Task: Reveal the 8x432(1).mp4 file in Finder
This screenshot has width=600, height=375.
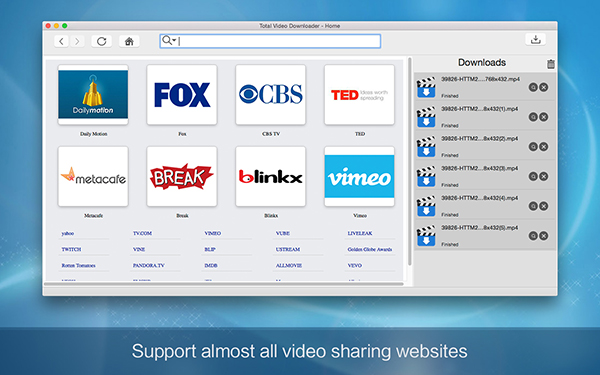Action: click(533, 117)
